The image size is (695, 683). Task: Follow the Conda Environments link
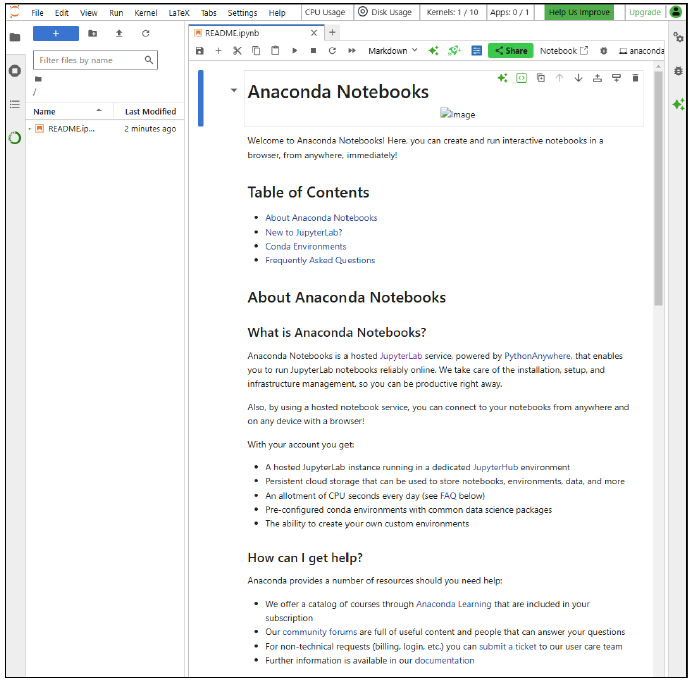(x=305, y=246)
